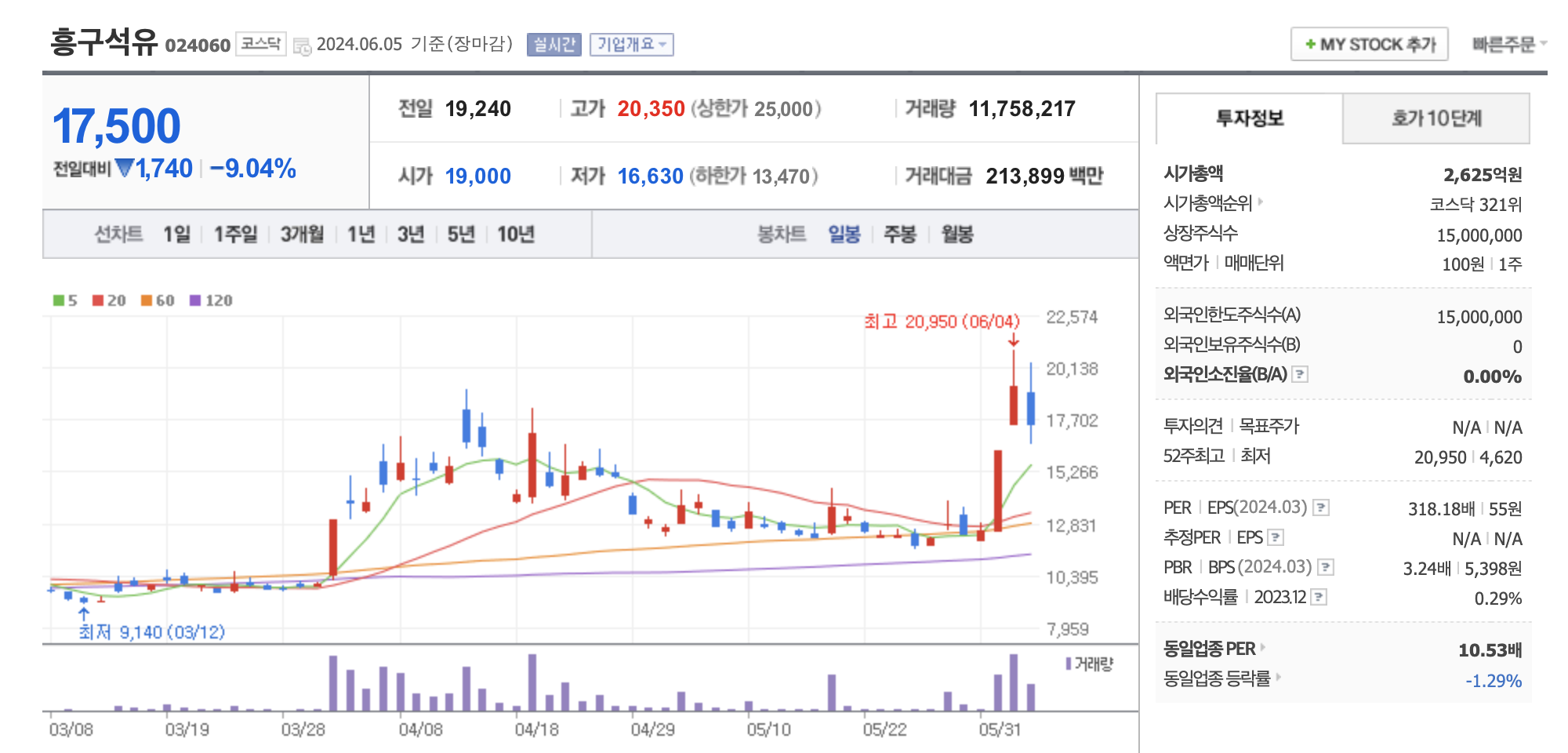Screen dimensions: 1568x753
Task: Select 3년 line chart period
Action: (410, 234)
